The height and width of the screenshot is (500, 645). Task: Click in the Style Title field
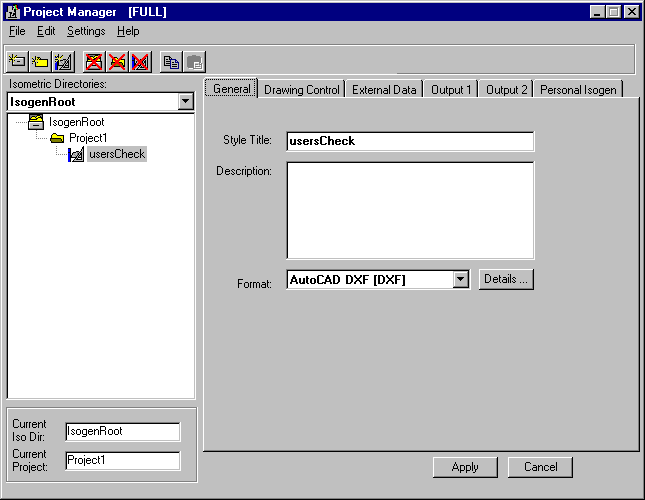410,141
